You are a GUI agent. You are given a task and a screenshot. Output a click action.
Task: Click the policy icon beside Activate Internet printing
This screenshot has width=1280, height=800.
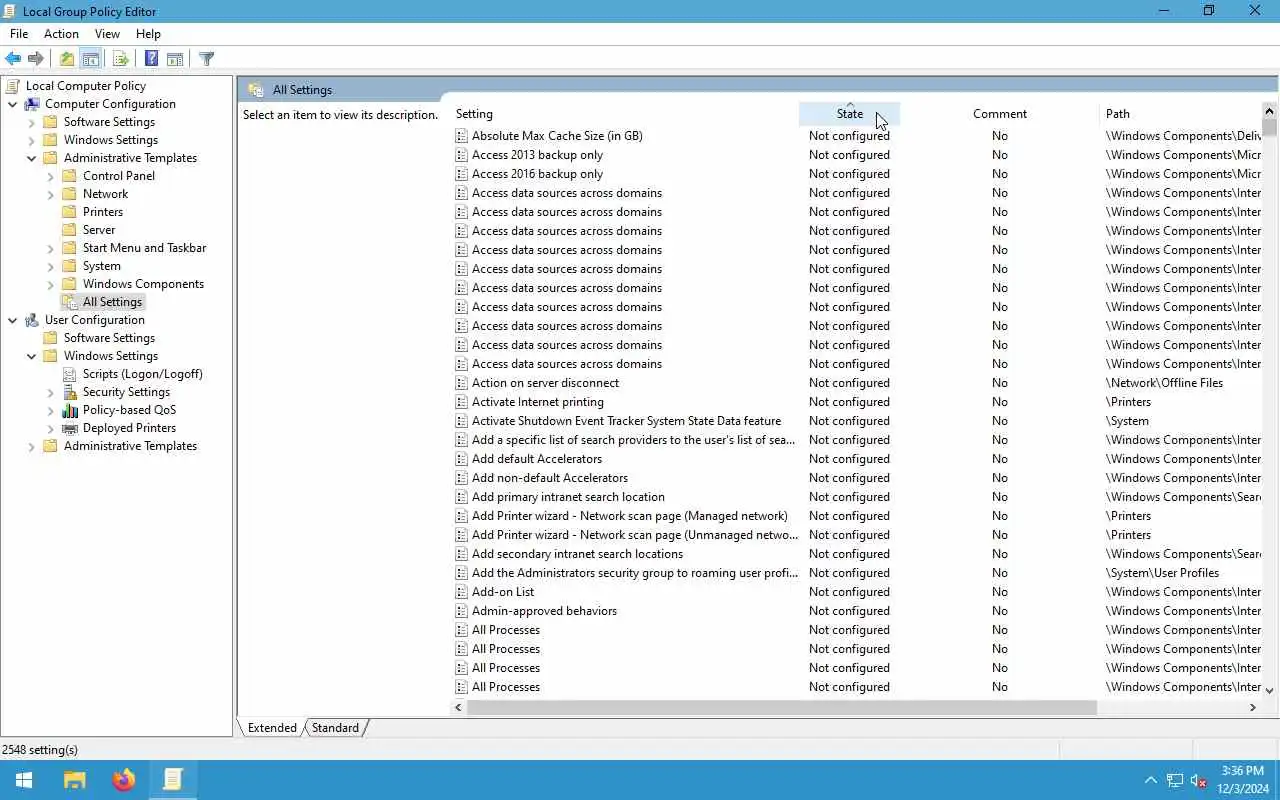pyautogui.click(x=461, y=402)
